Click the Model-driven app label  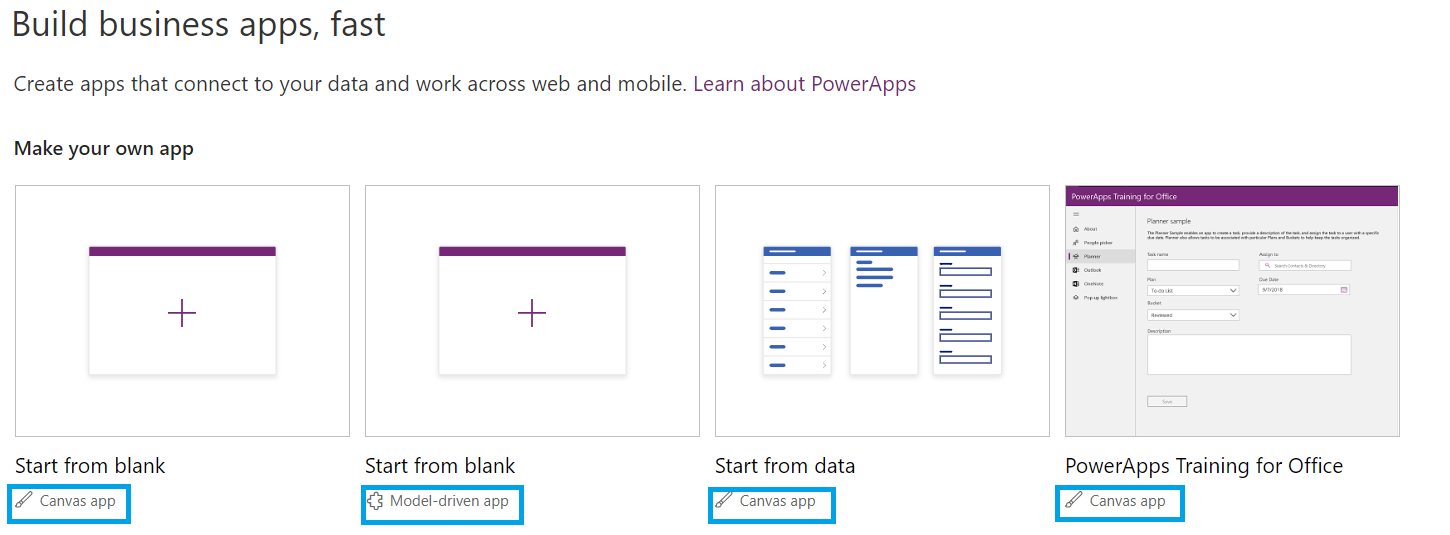point(449,501)
